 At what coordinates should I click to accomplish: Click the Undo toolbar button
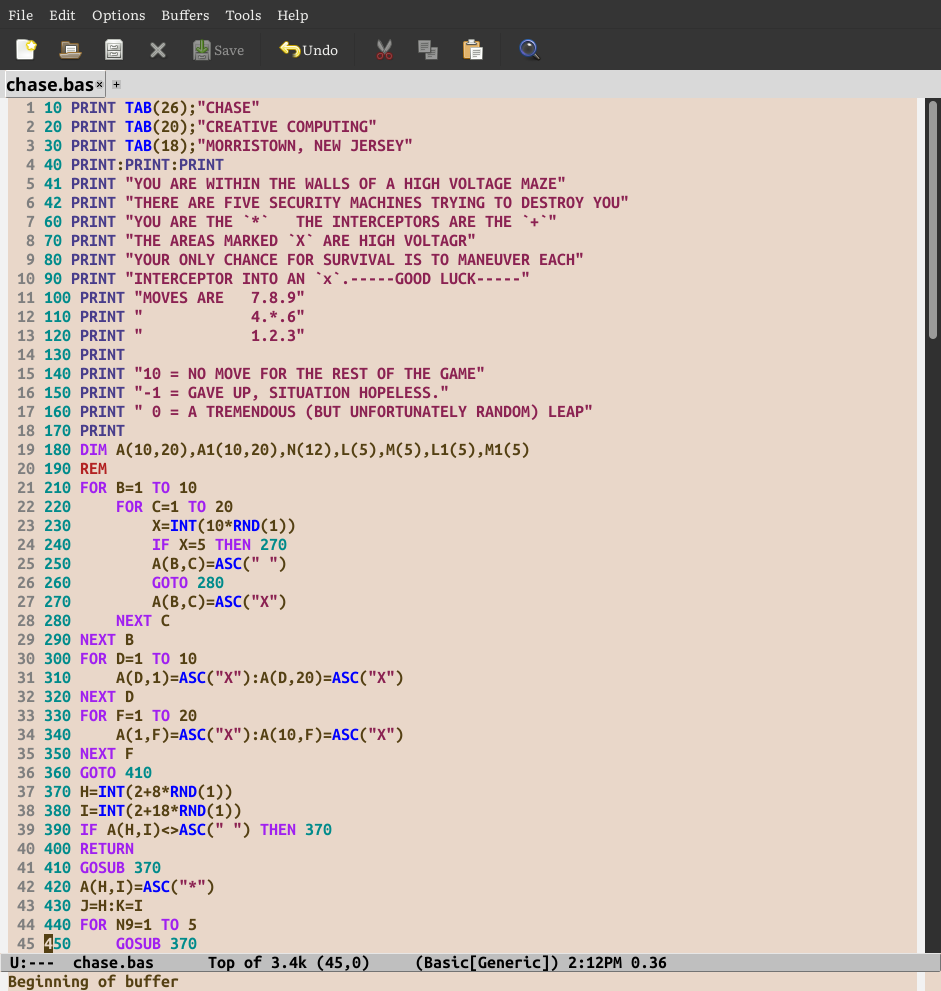point(308,50)
